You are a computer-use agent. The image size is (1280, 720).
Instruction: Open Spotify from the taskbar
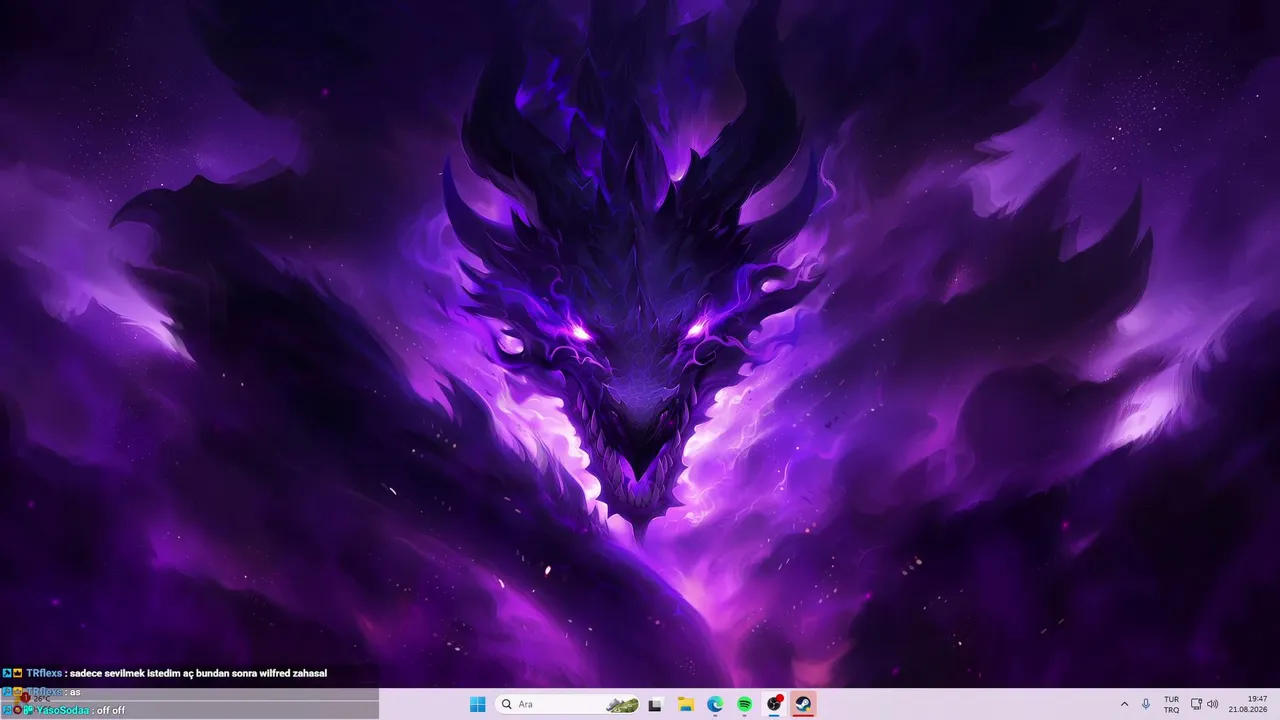pyautogui.click(x=745, y=704)
